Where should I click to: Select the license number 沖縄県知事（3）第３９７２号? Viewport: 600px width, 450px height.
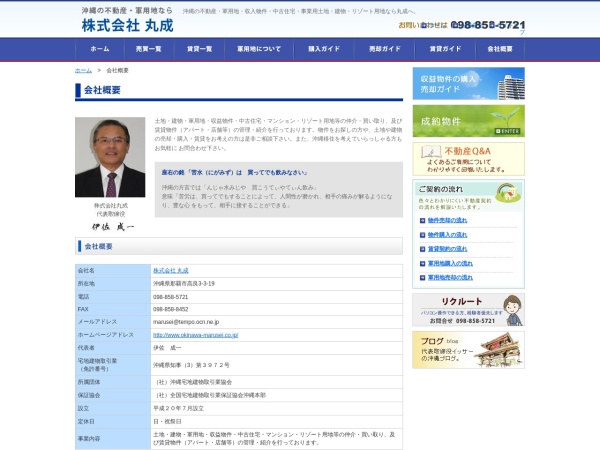(x=191, y=365)
